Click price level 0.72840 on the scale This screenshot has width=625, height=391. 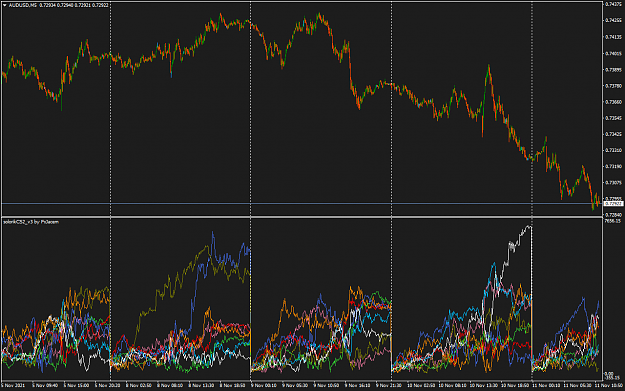point(614,215)
